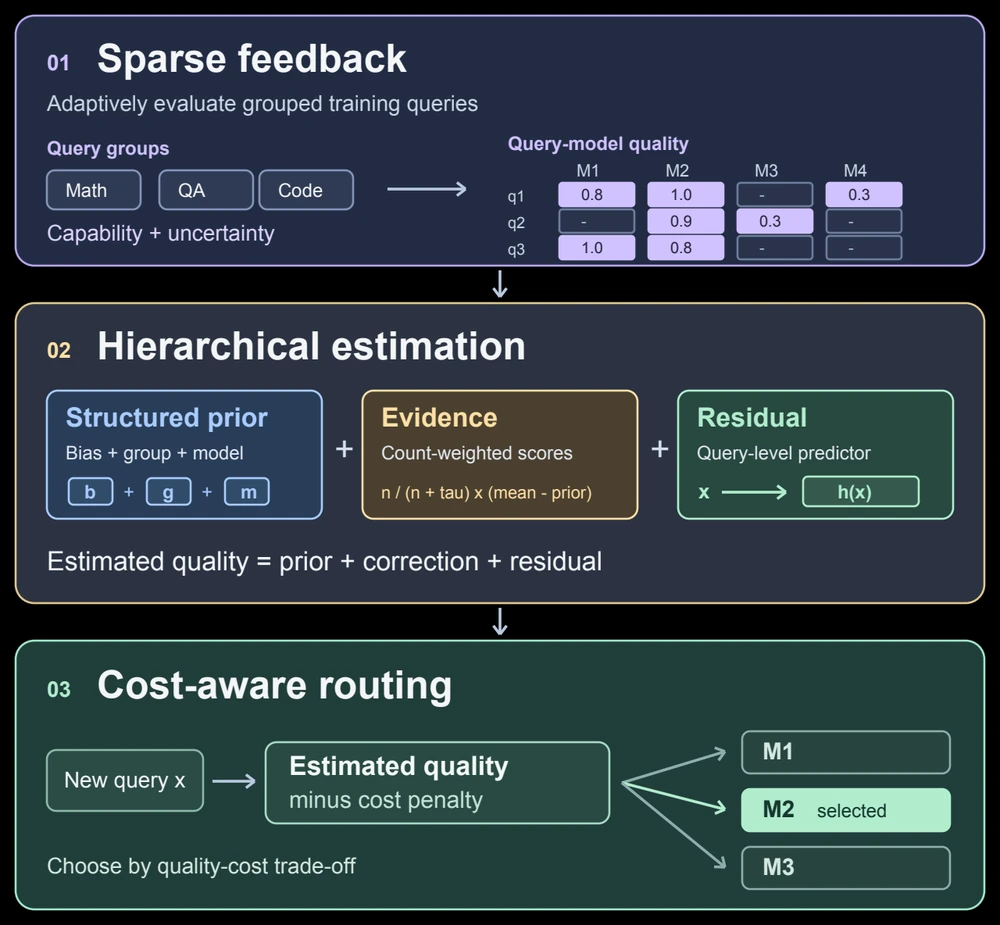Click the 'Cost-aware routing' heading
This screenshot has height=925, width=1000.
coord(274,686)
